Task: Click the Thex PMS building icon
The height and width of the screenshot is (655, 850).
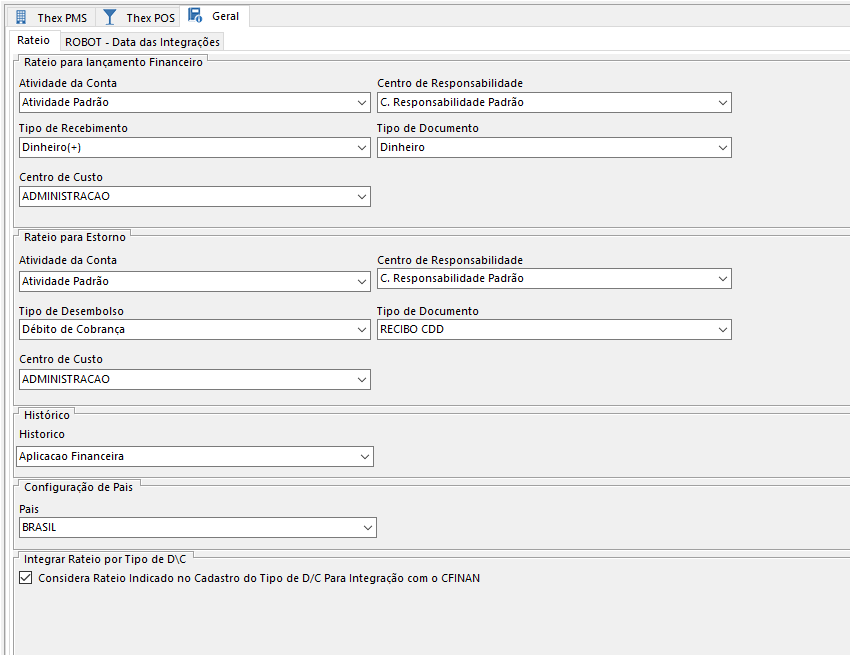Action: click(x=21, y=16)
